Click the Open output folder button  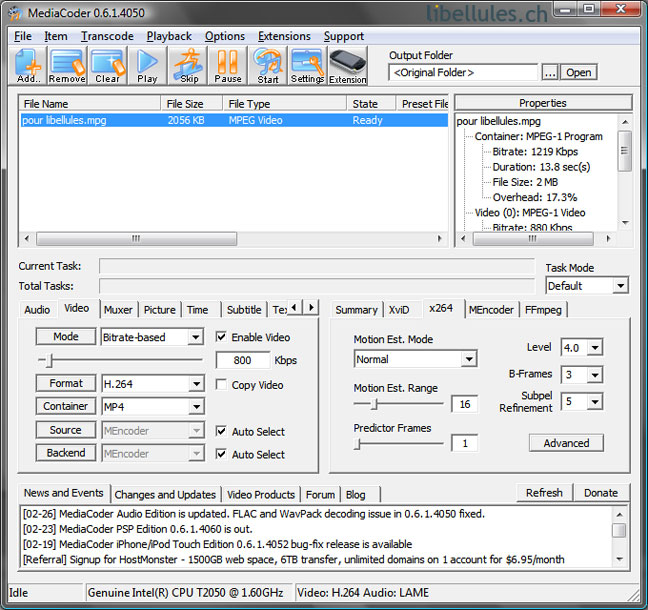(579, 73)
